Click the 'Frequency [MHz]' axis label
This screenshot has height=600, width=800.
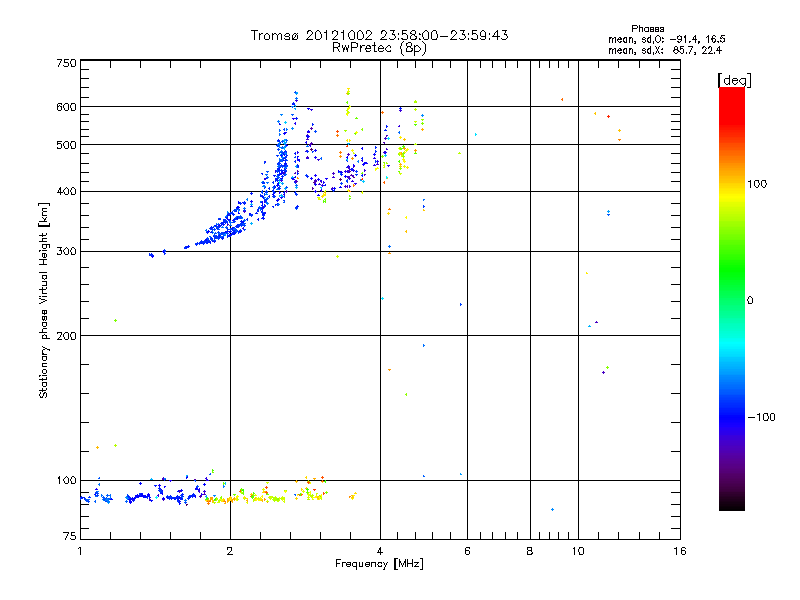(379, 564)
